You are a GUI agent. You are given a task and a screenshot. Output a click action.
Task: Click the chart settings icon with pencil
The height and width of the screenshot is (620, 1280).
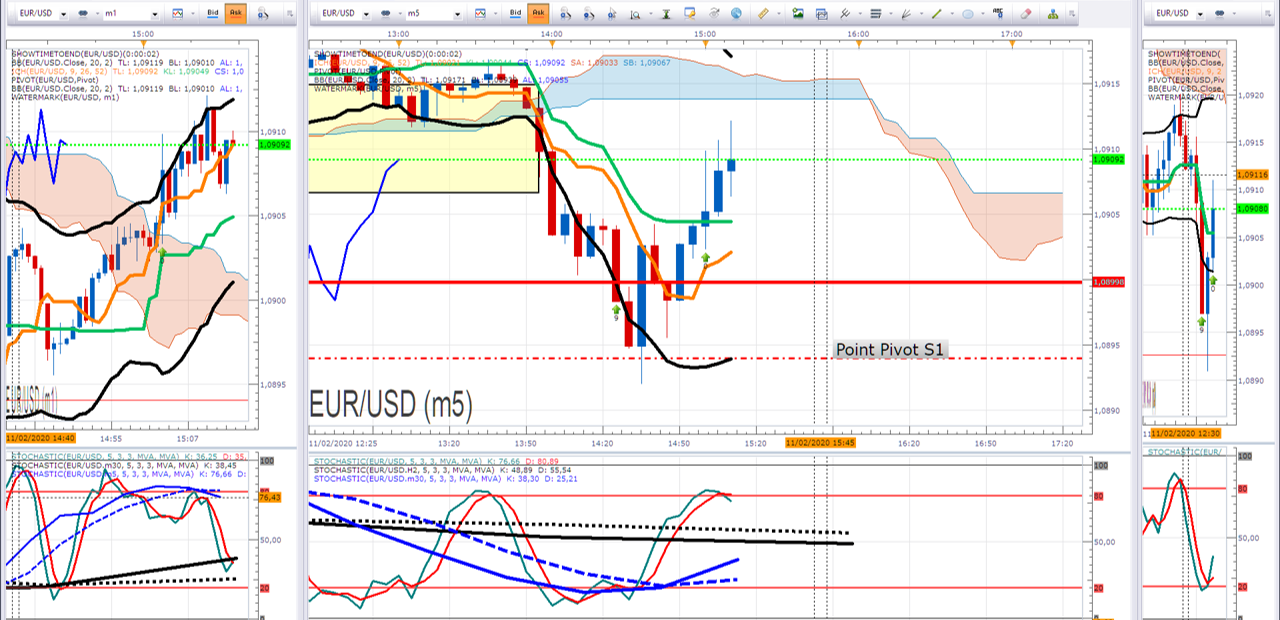tap(690, 14)
